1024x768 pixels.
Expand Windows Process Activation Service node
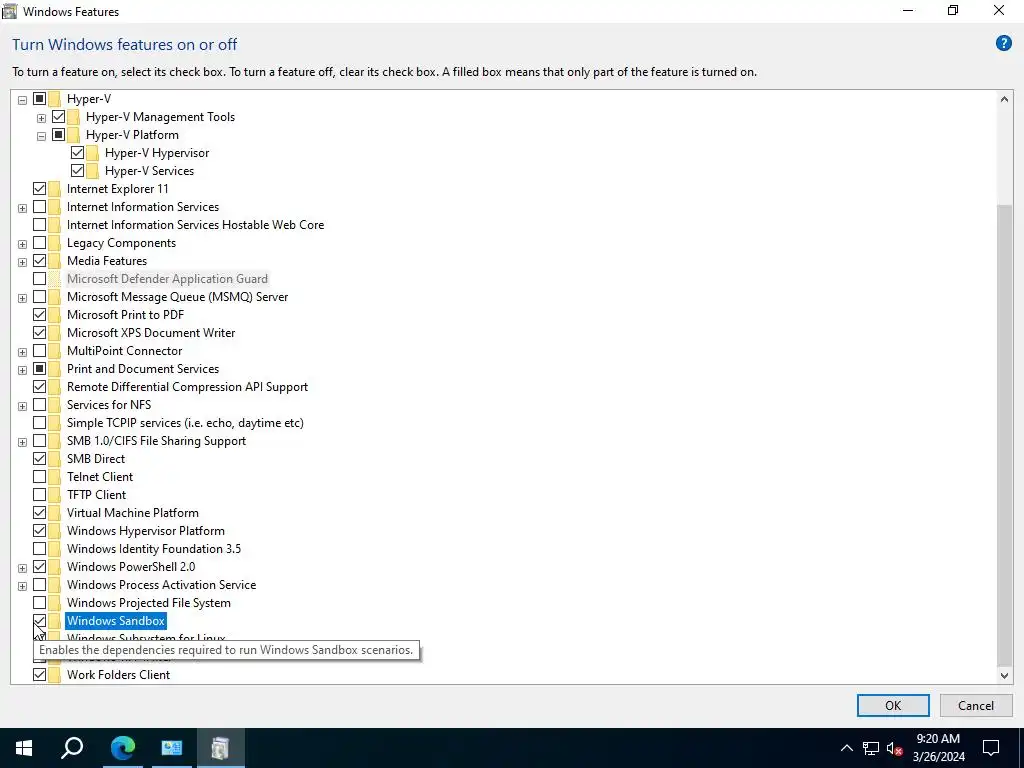[x=22, y=586]
